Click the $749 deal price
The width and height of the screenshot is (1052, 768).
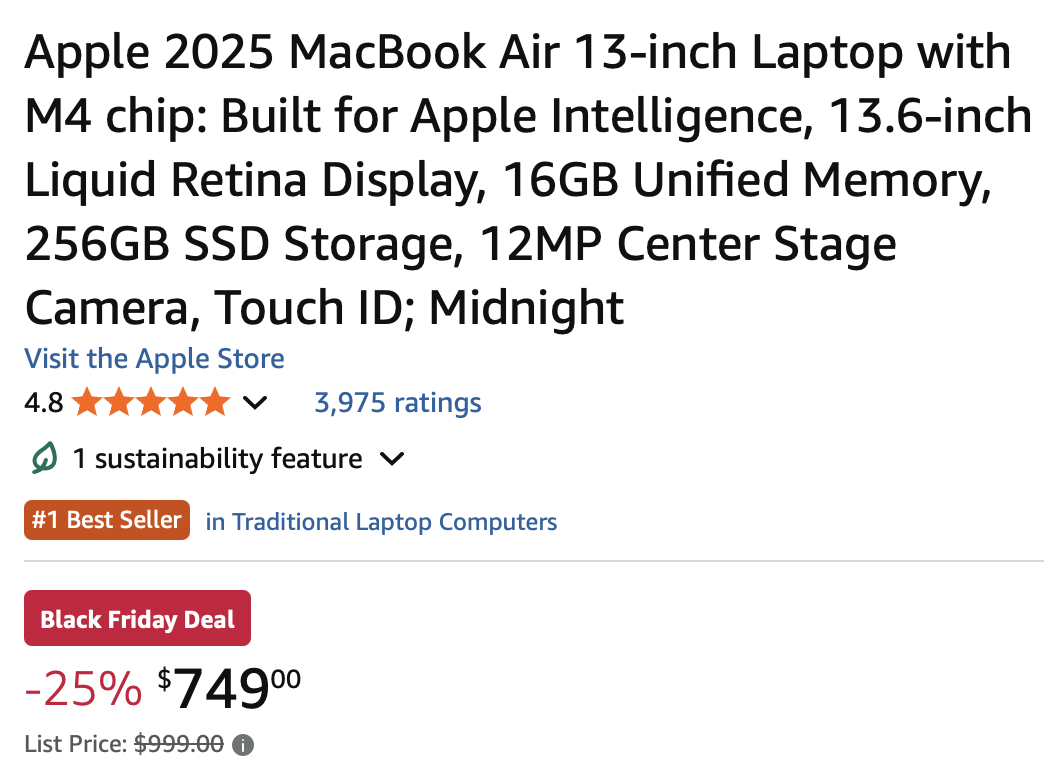pos(229,688)
